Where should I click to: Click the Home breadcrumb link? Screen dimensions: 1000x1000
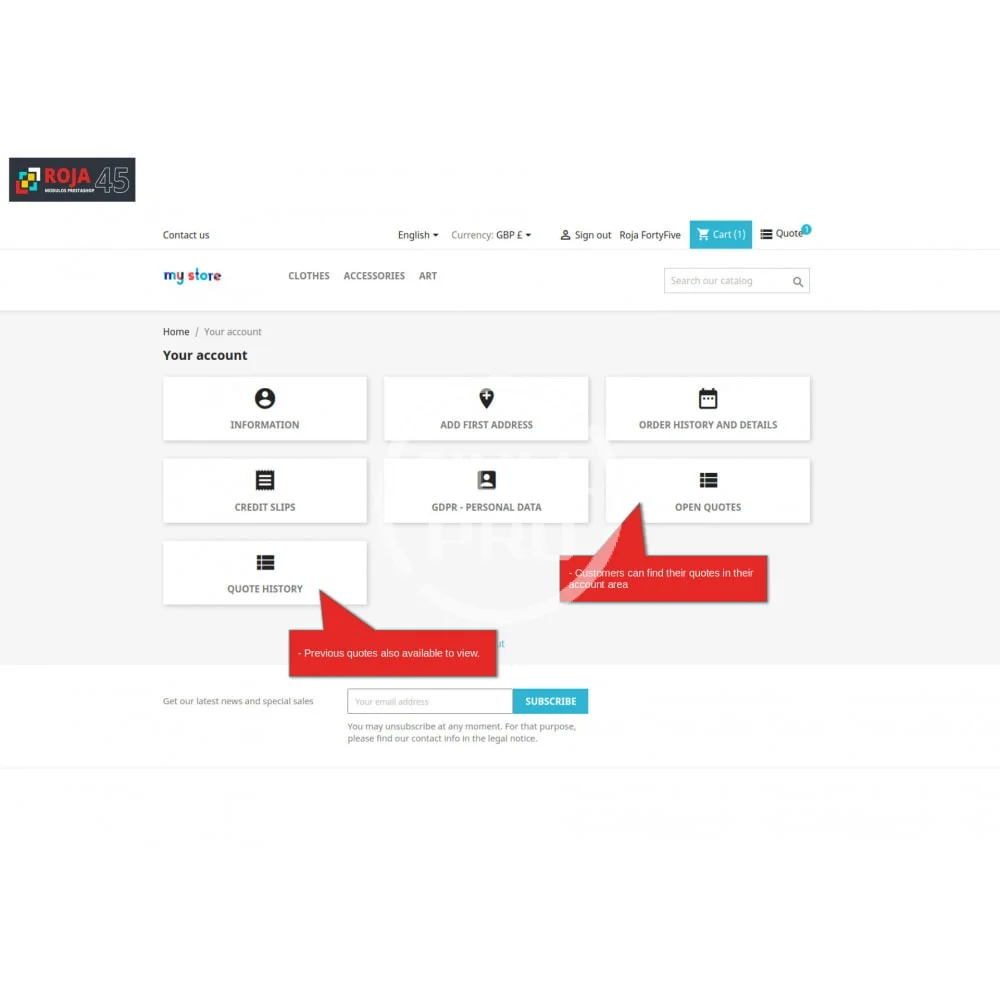tap(176, 332)
